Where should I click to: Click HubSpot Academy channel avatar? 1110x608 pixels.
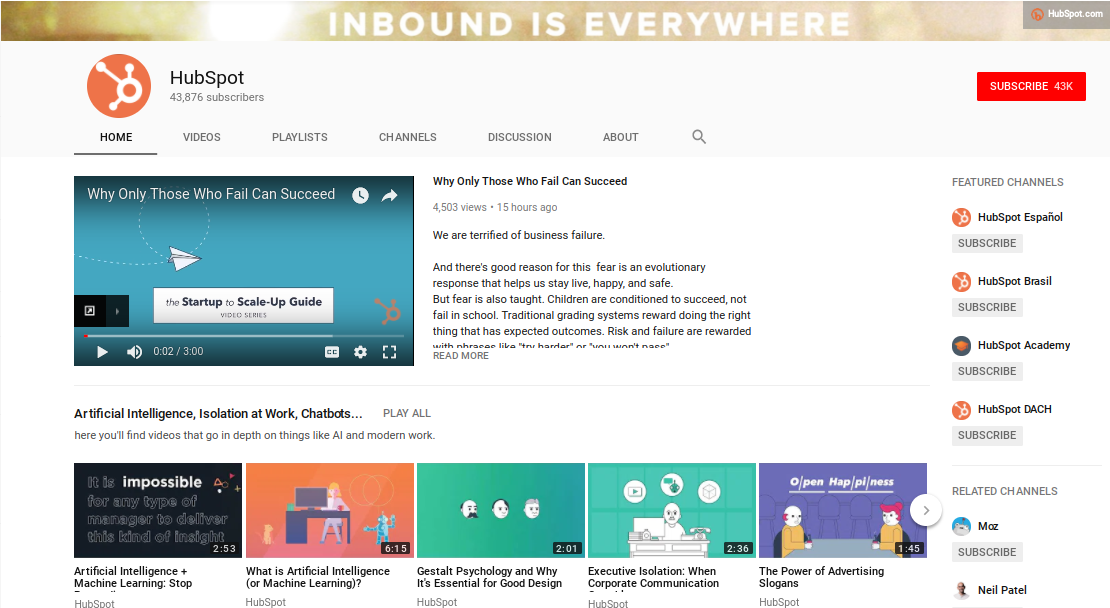(961, 345)
